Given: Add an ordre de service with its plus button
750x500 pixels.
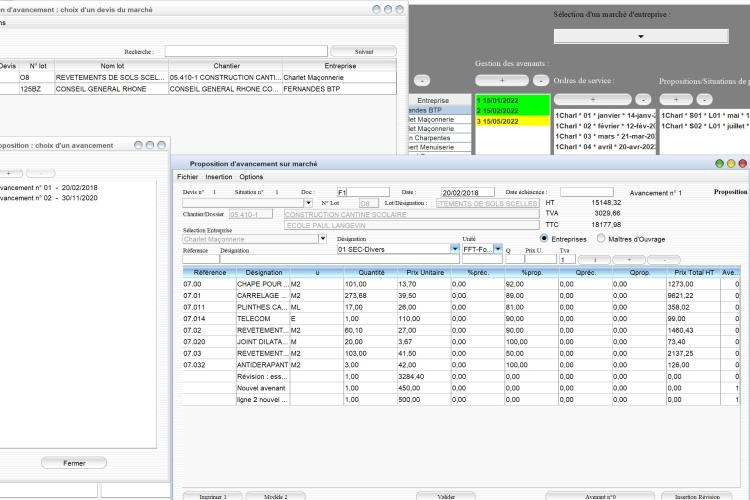Looking at the screenshot, I should click(x=593, y=99).
